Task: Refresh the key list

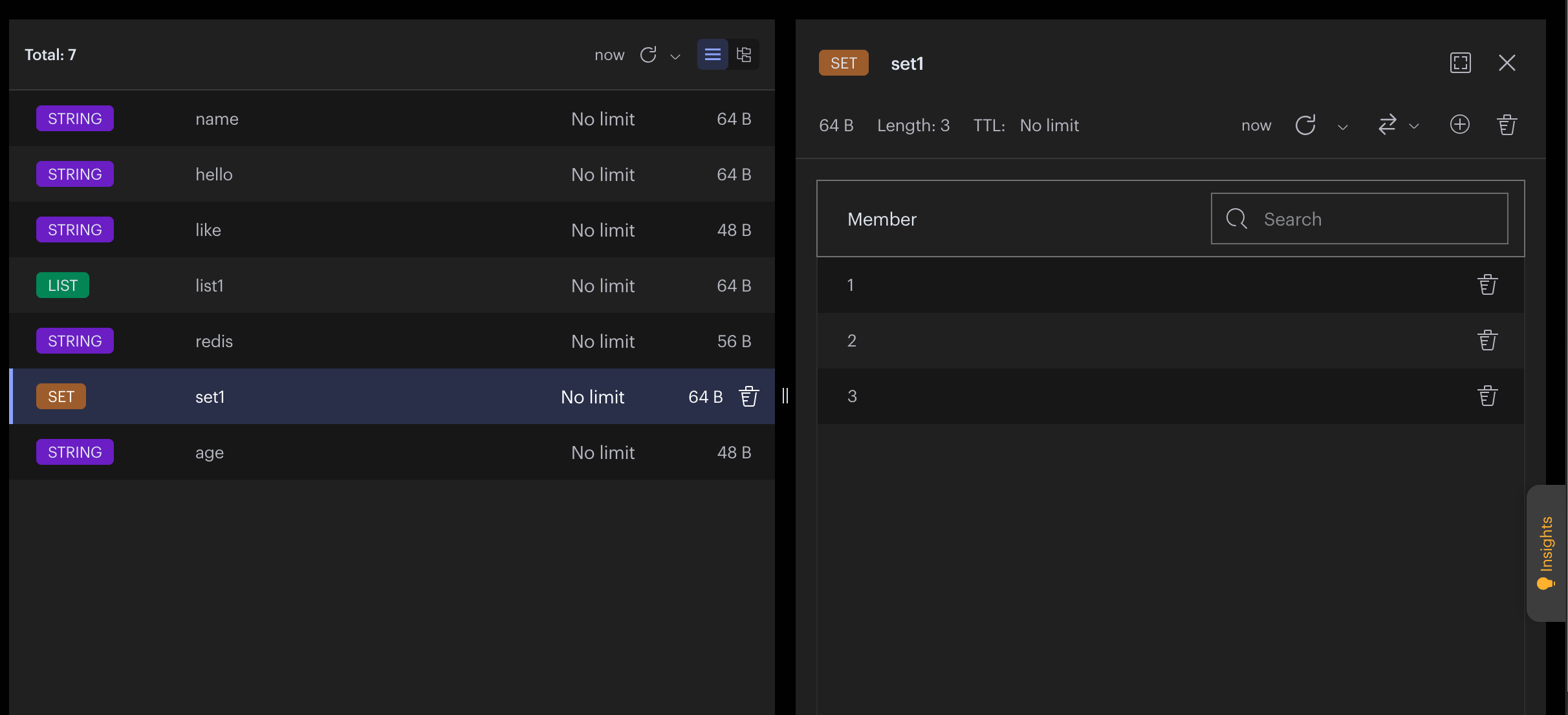Action: (x=648, y=55)
